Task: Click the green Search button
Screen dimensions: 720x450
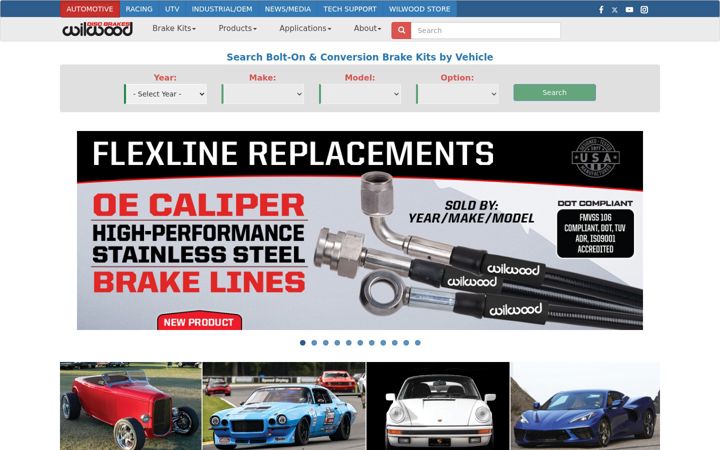Action: pos(554,92)
